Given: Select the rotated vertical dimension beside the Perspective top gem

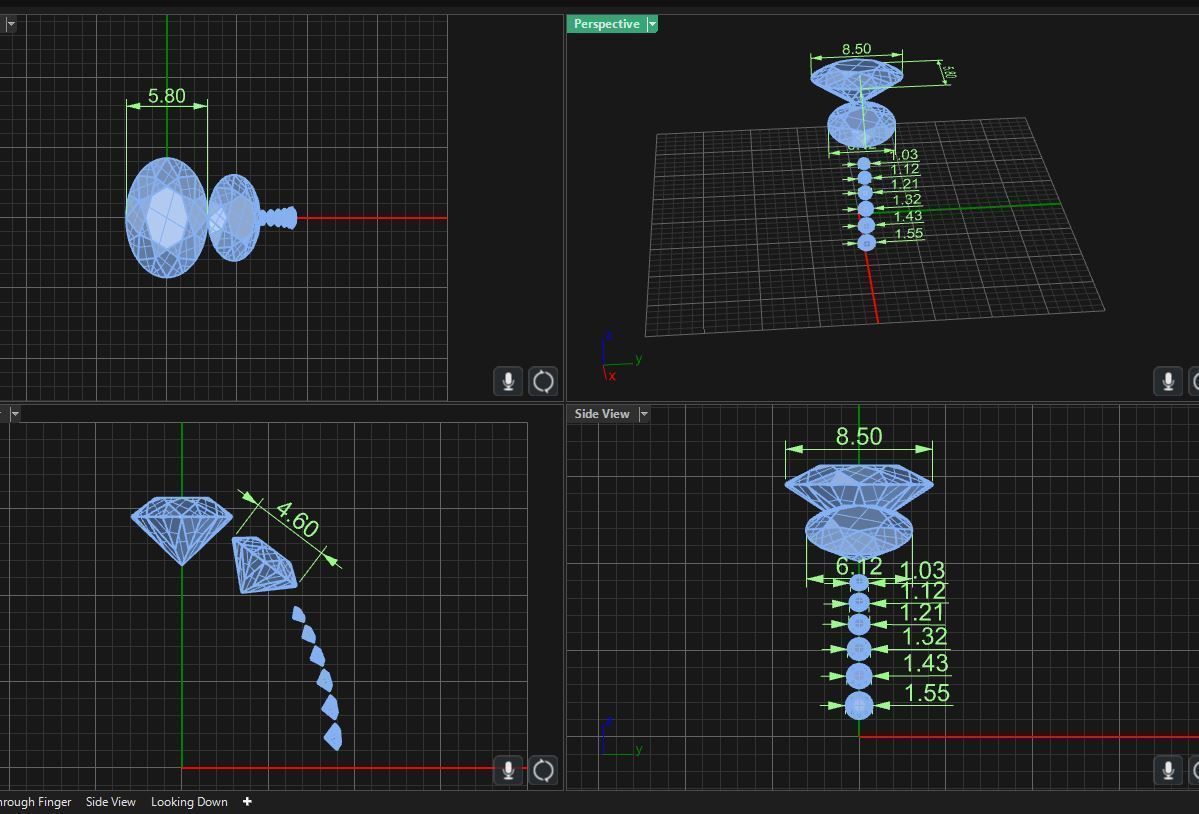Looking at the screenshot, I should coord(948,72).
